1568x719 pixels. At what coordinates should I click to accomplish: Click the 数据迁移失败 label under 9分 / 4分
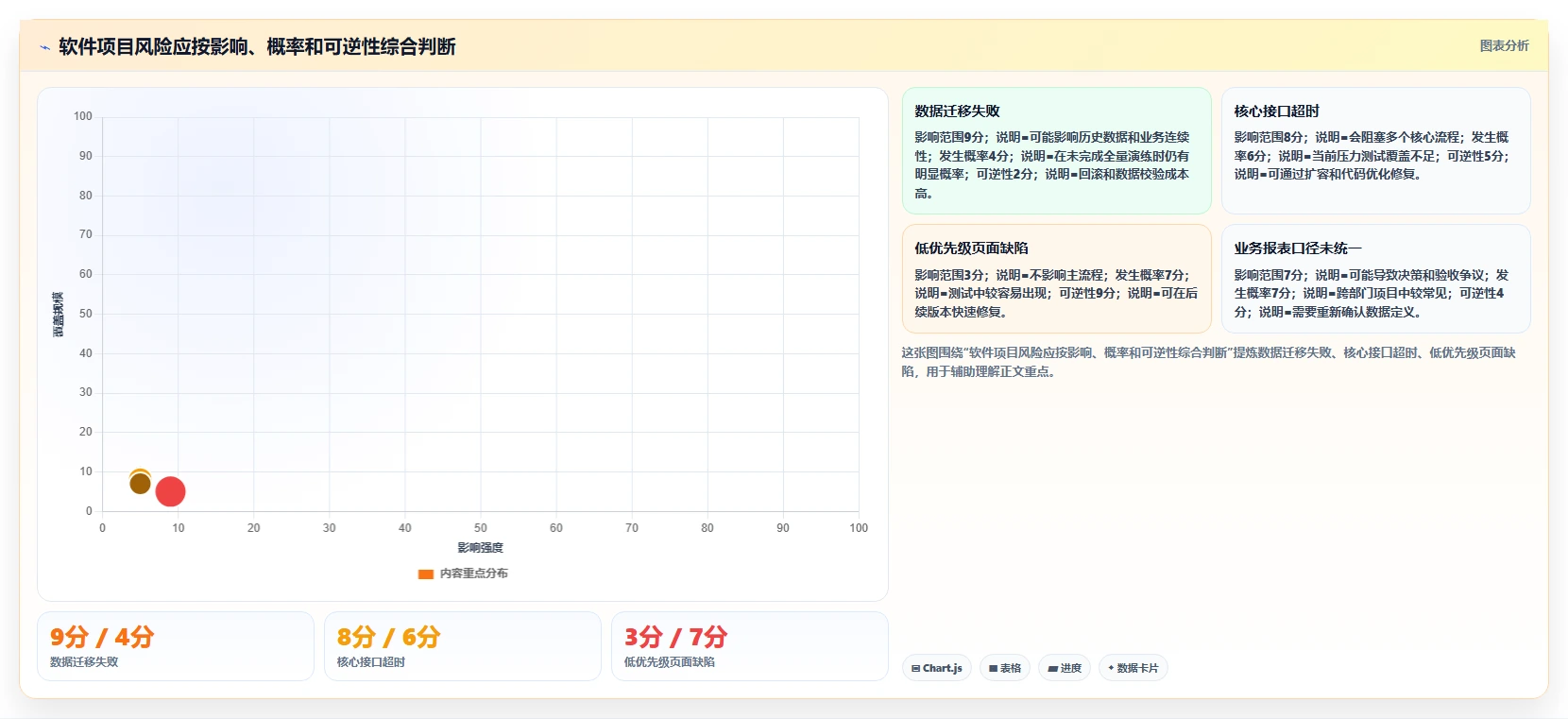pyautogui.click(x=84, y=662)
